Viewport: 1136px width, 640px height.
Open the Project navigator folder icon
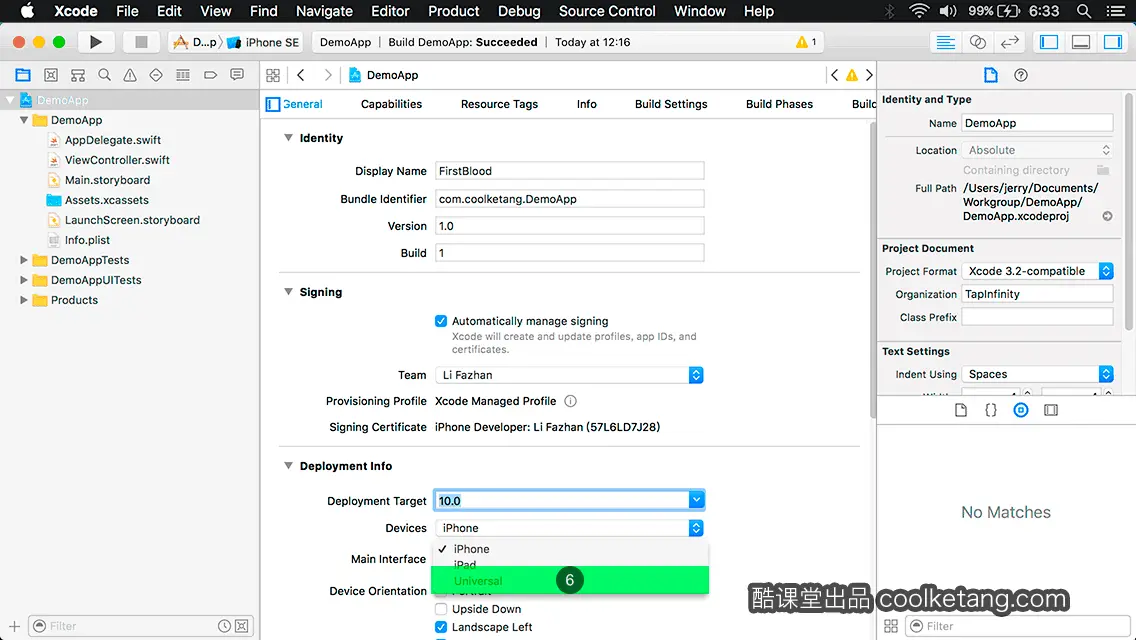[23, 75]
